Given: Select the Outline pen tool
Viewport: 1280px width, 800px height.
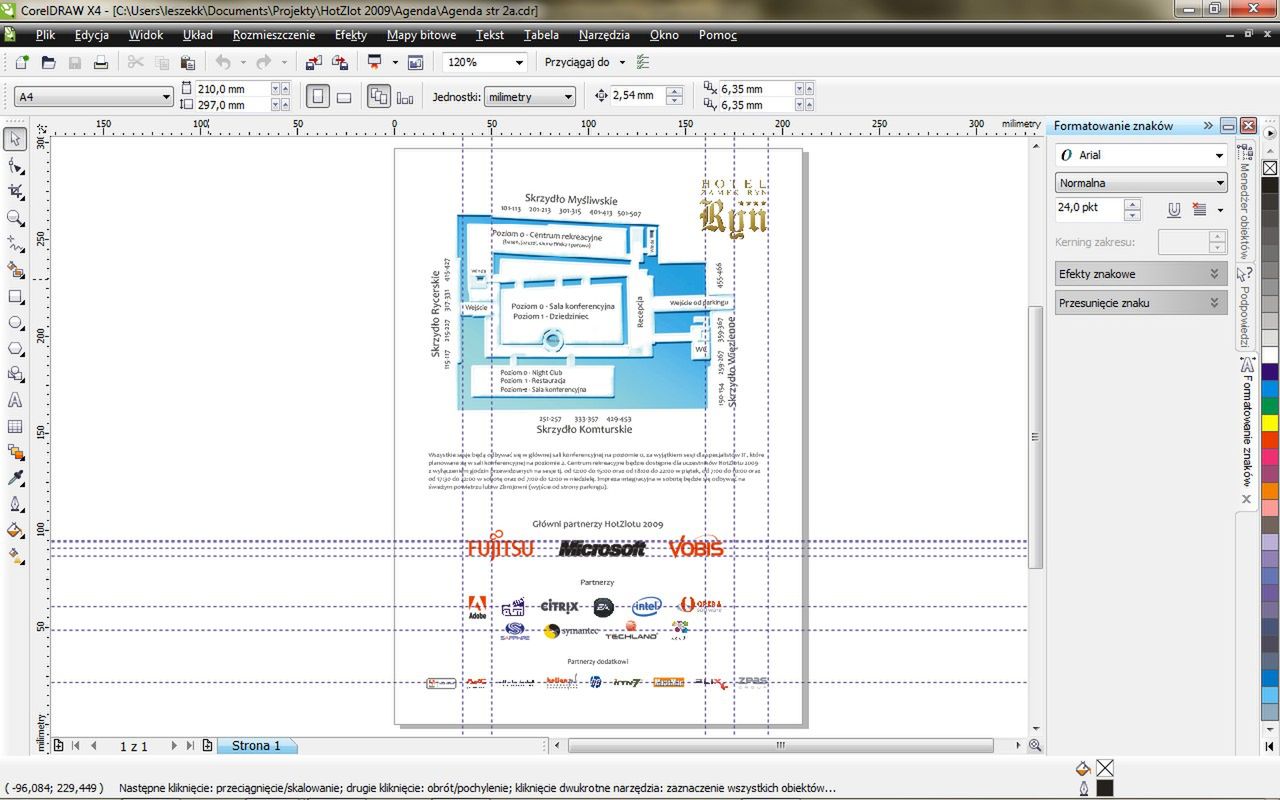Looking at the screenshot, I should pos(15,504).
